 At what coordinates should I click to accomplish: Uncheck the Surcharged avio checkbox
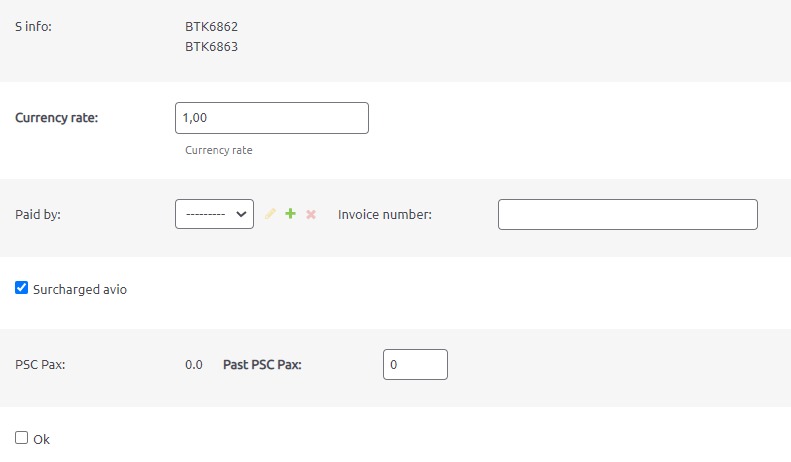(22, 288)
